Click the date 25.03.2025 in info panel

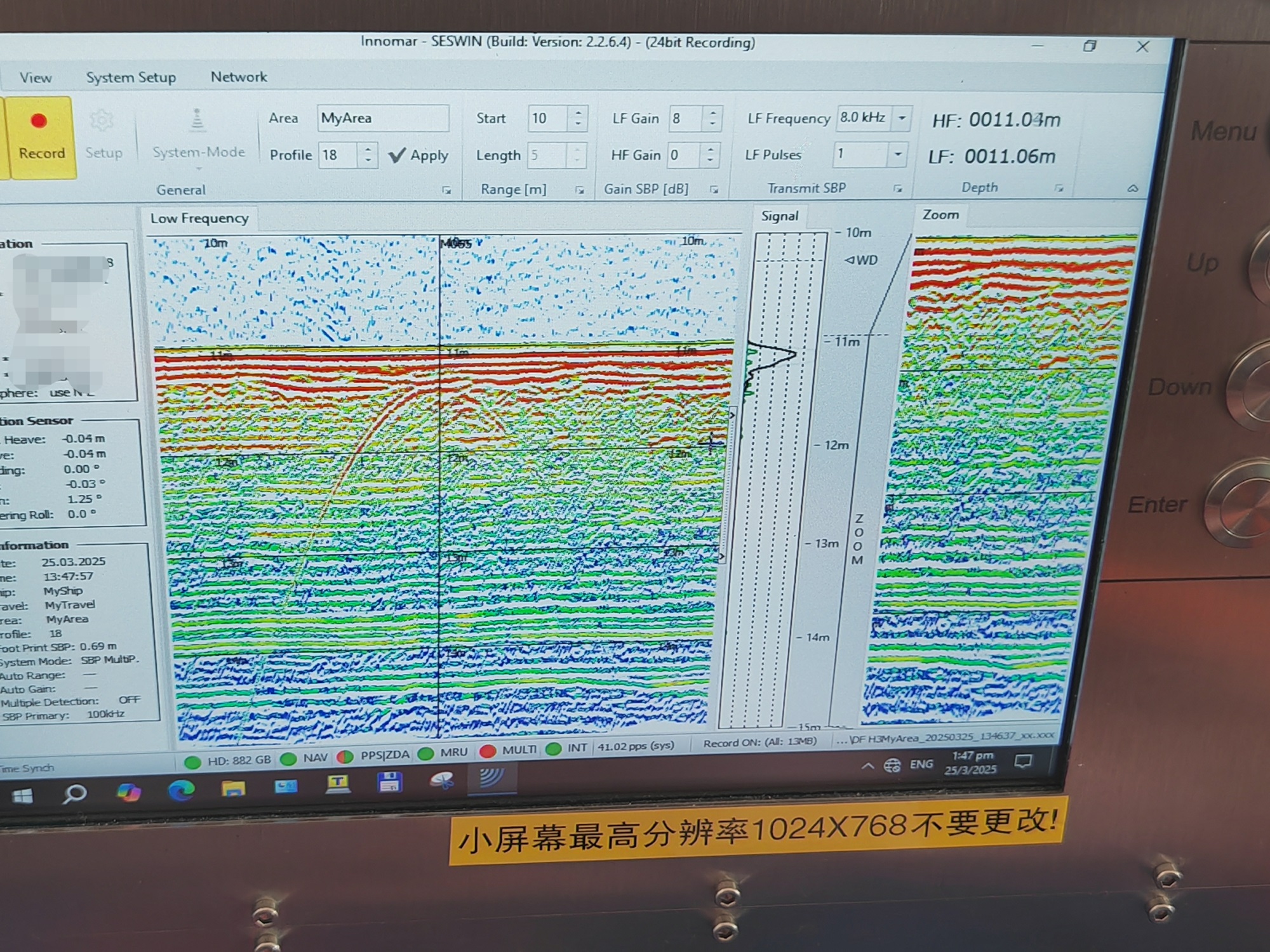[x=74, y=562]
